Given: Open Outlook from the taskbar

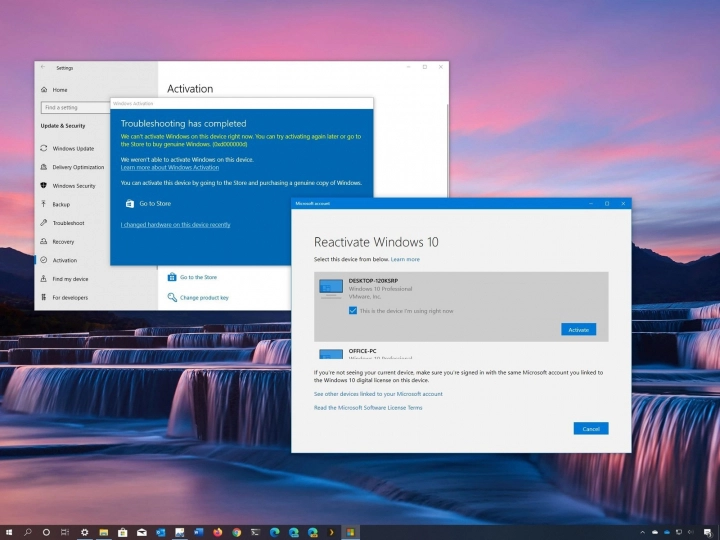Looking at the screenshot, I should (160, 532).
